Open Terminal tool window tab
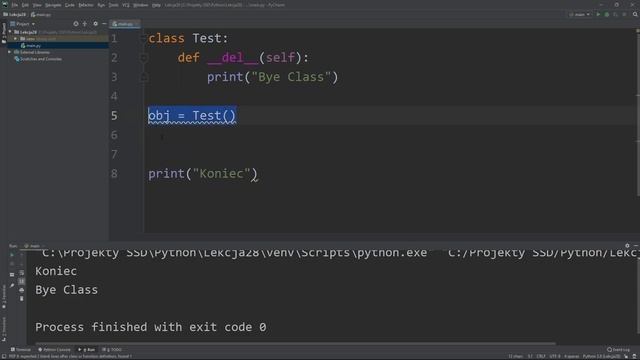Viewport: 640px width, 360px height. point(21,349)
